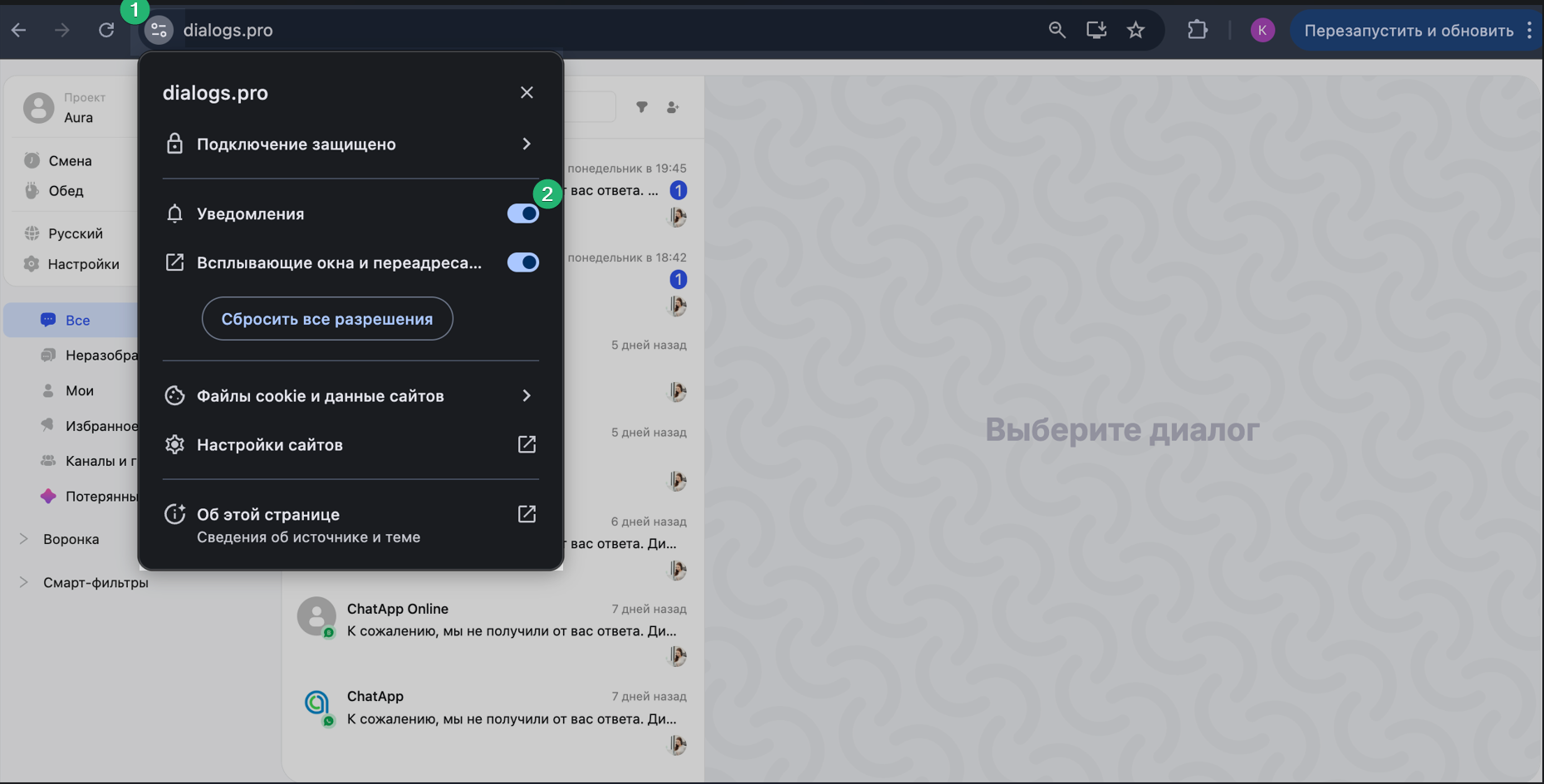Click the zoom magnifier icon in address bar
The height and width of the screenshot is (784, 1544).
click(1056, 31)
